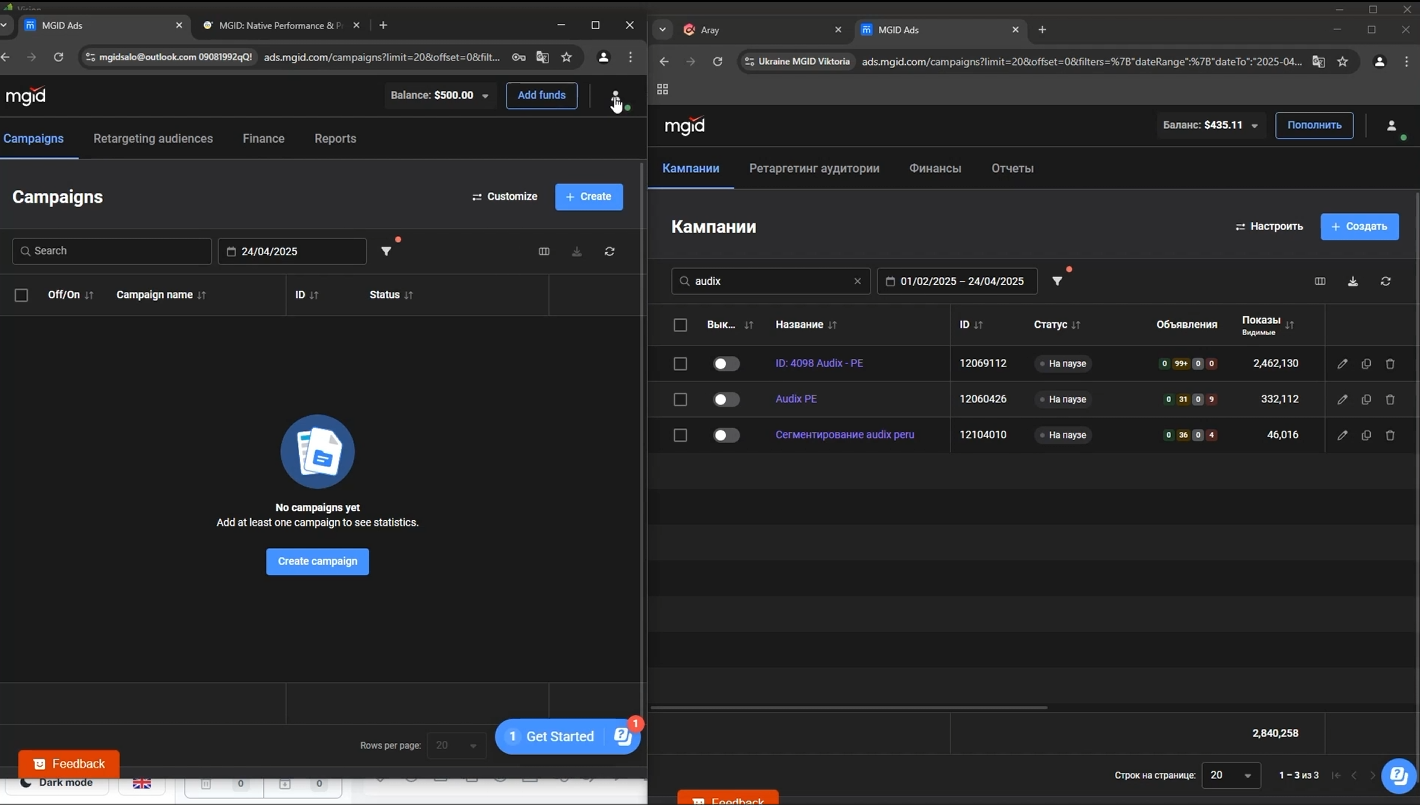Click Настроить button
Screen dimensions: 1420x805
(x=1269, y=227)
